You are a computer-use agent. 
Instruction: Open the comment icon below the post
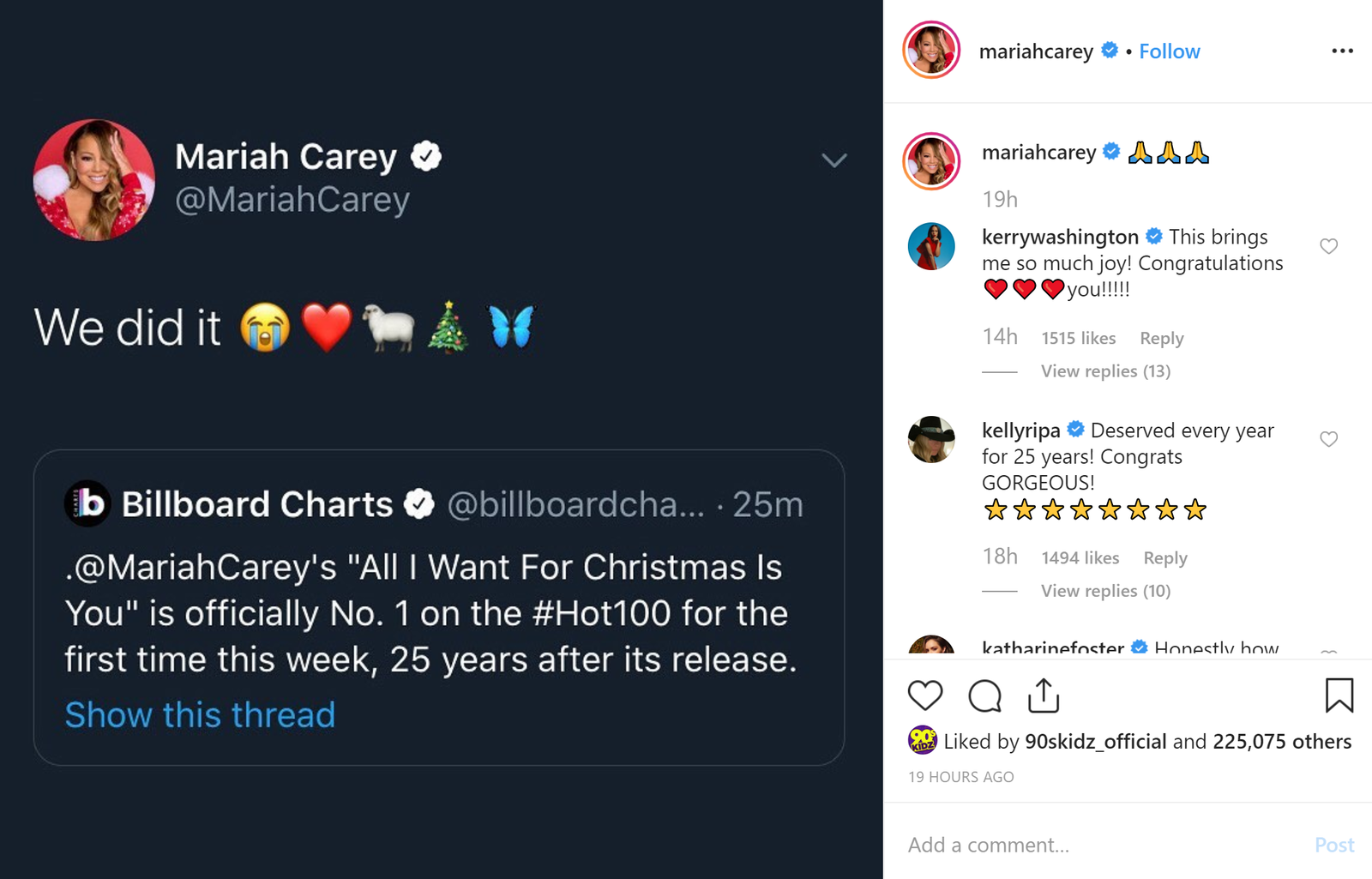(x=984, y=696)
